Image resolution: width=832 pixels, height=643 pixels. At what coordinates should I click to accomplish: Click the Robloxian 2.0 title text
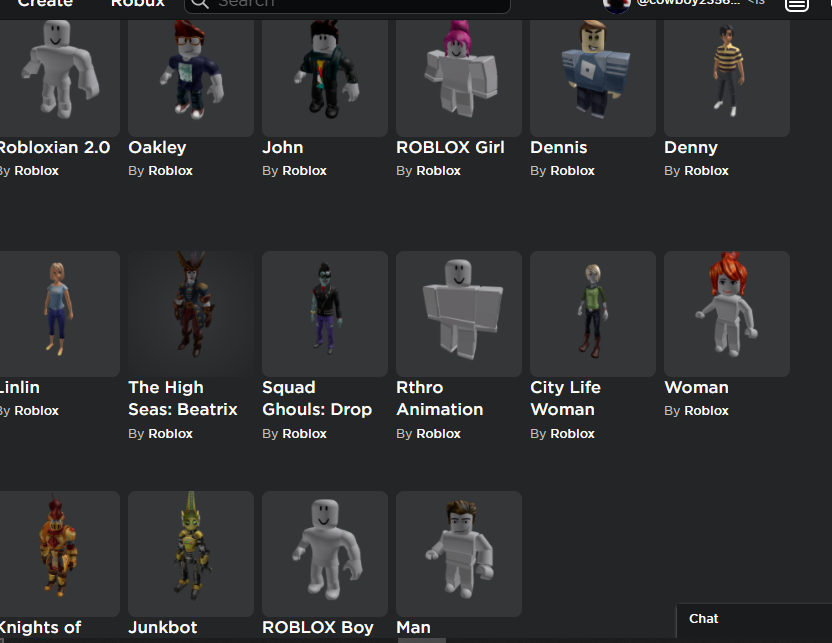54,147
